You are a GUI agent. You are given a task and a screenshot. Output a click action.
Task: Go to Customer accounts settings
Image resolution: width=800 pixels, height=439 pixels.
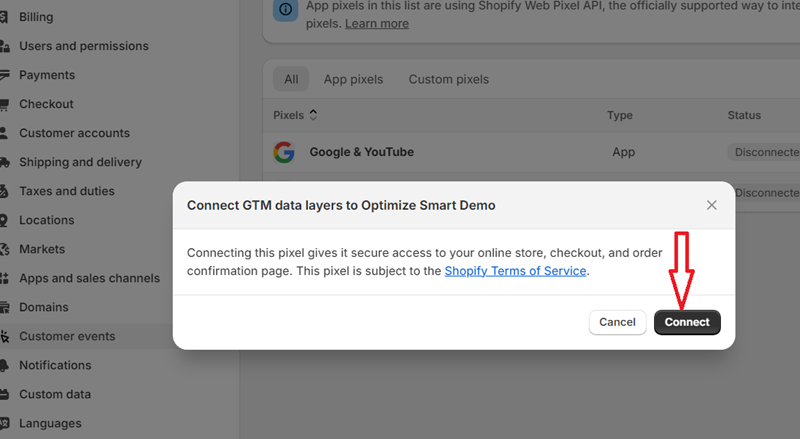[74, 133]
